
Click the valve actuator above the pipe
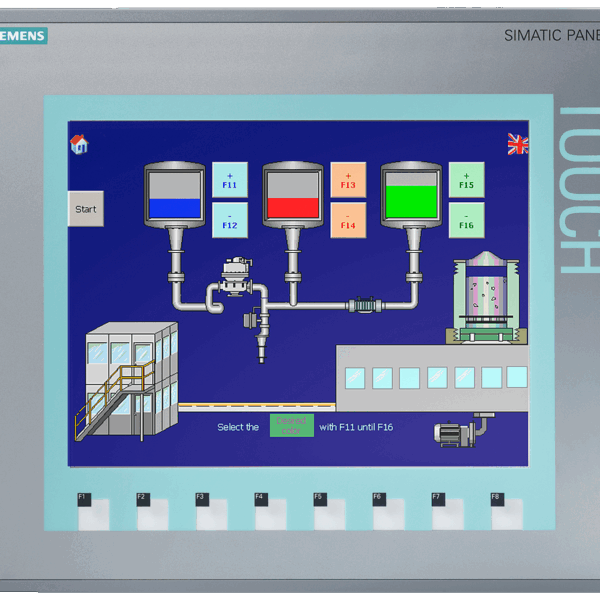pyautogui.click(x=234, y=272)
